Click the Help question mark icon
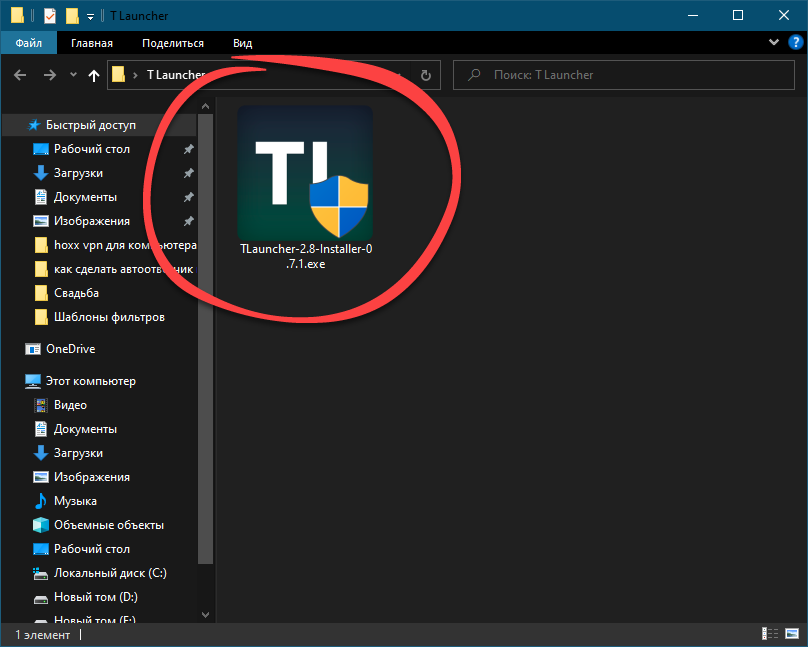The image size is (808, 647). coord(795,43)
